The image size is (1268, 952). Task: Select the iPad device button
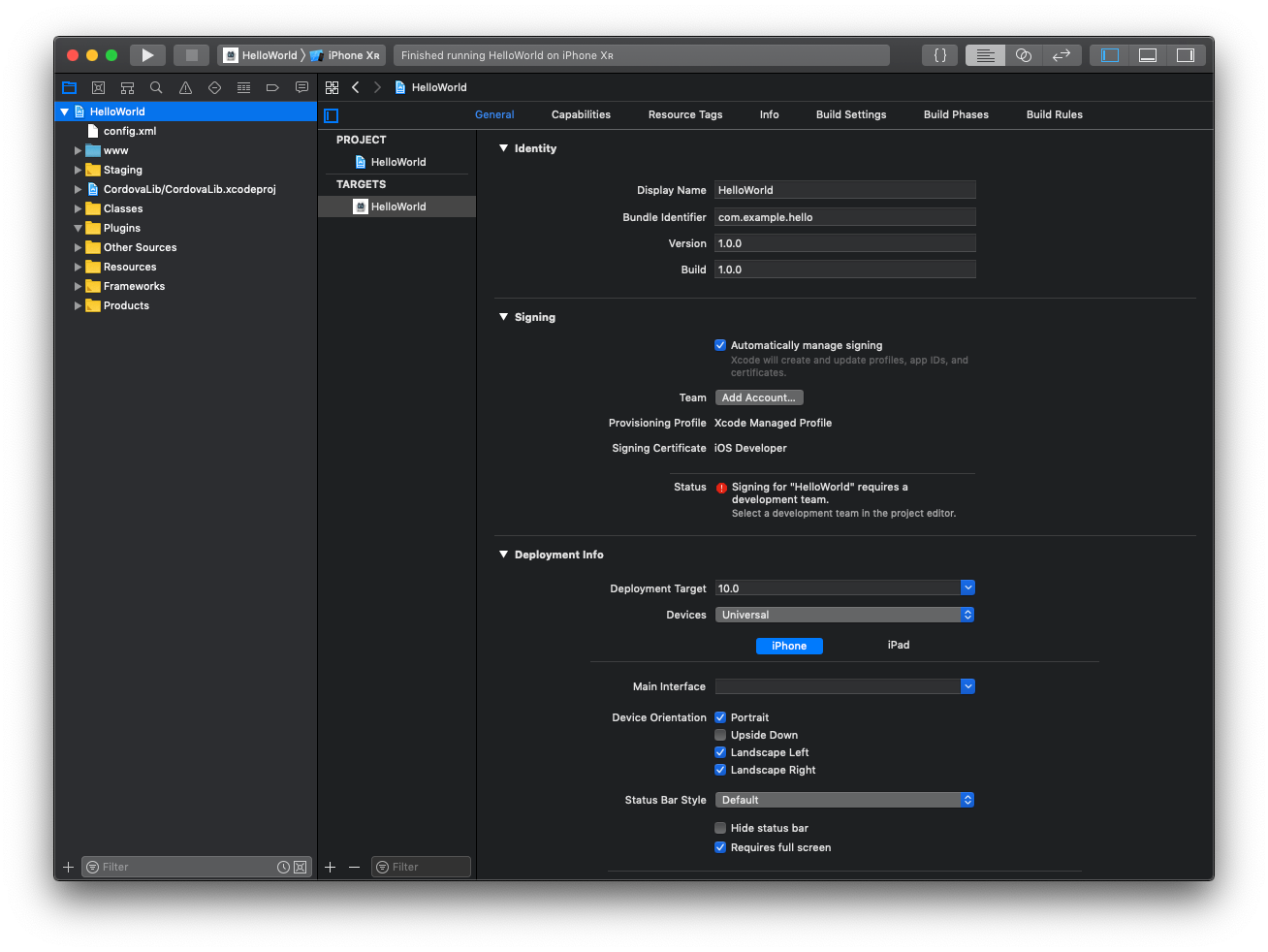click(898, 646)
